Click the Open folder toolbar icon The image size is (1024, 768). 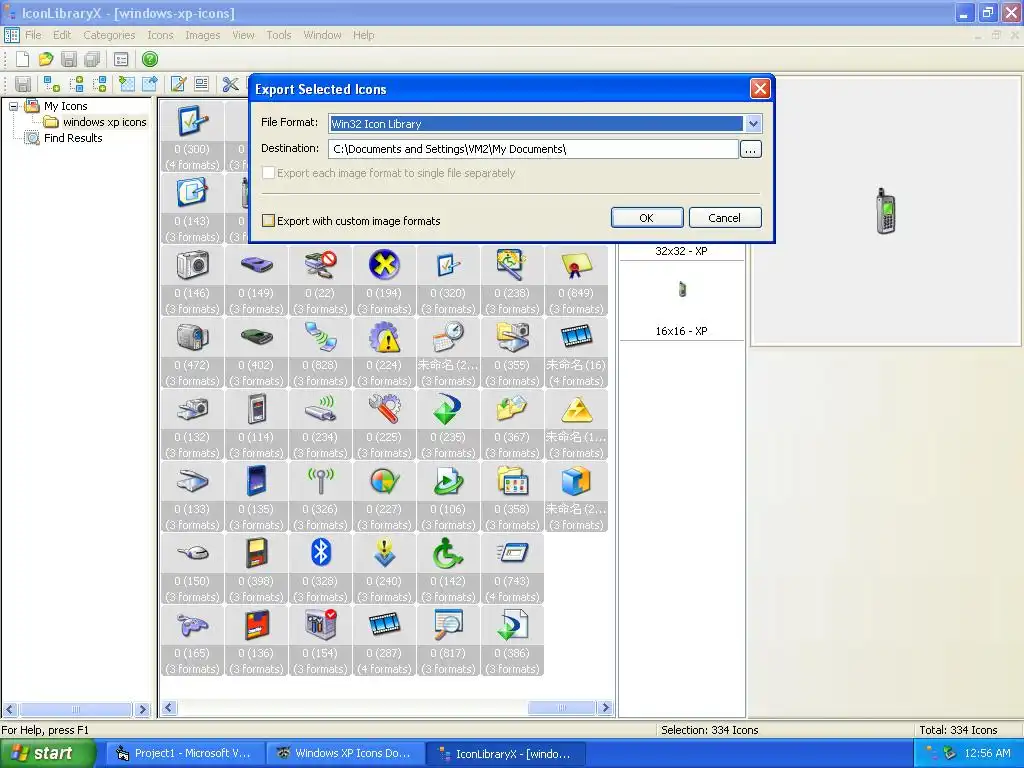pyautogui.click(x=46, y=59)
